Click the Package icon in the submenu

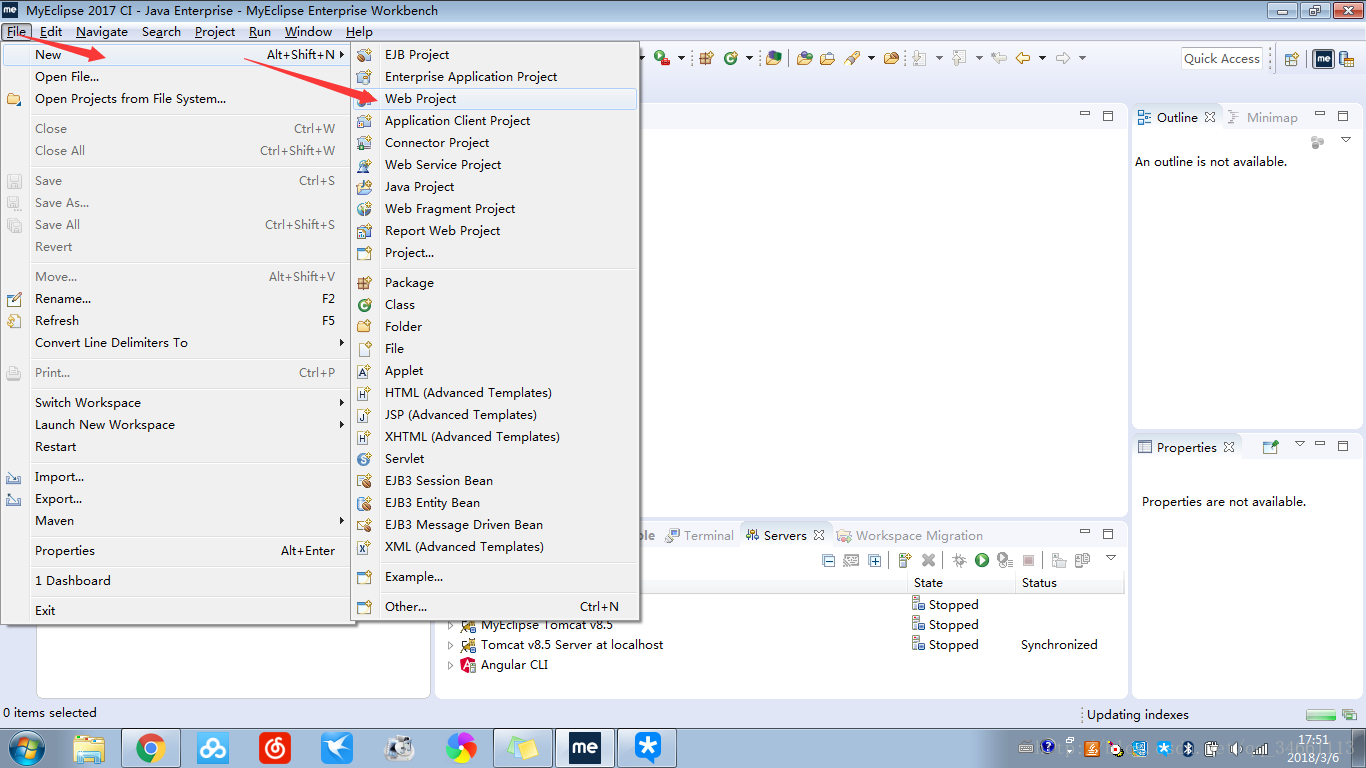[x=365, y=283]
